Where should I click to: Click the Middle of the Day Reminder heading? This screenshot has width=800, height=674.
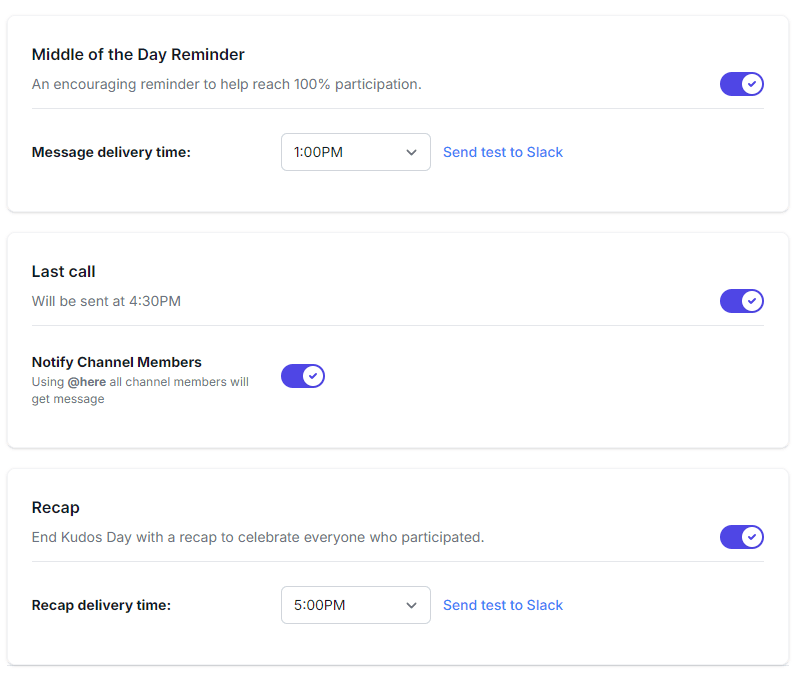138,54
